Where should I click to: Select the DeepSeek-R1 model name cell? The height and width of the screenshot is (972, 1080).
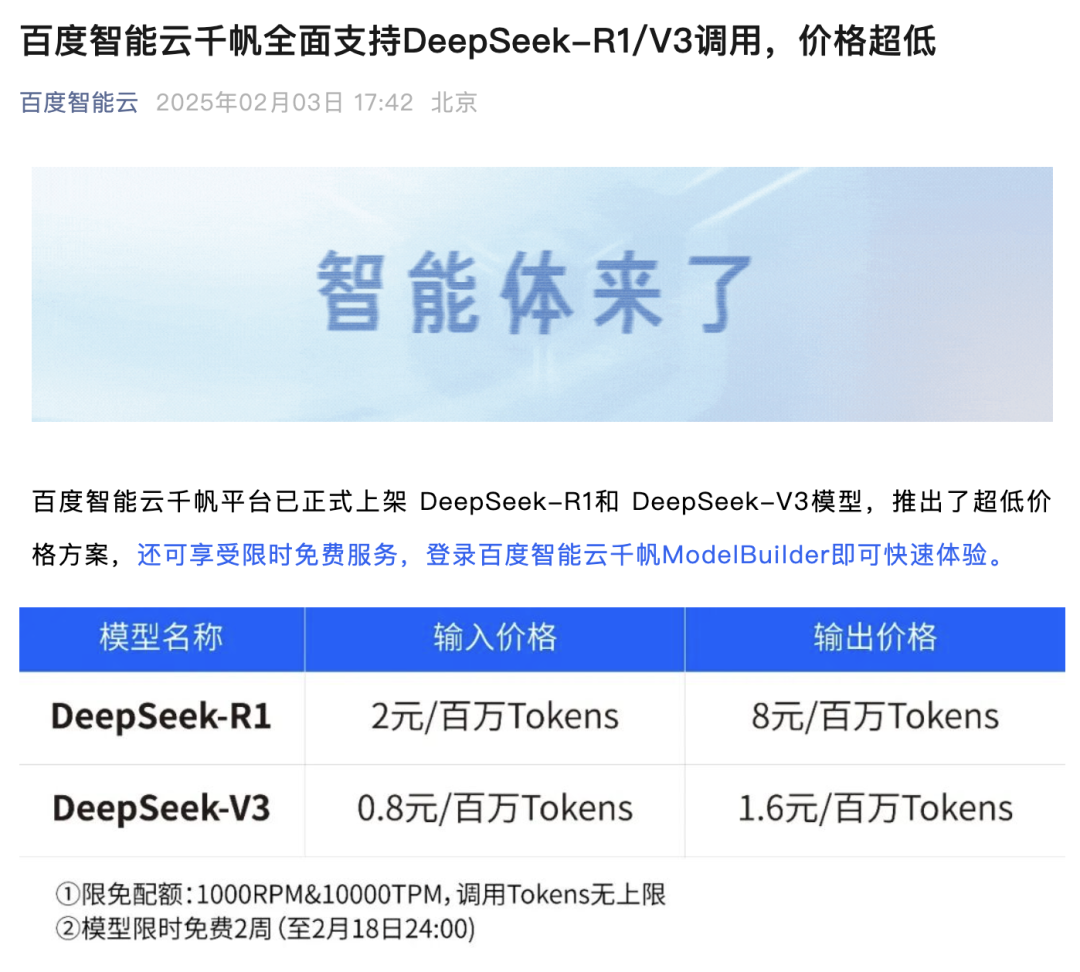pyautogui.click(x=162, y=717)
